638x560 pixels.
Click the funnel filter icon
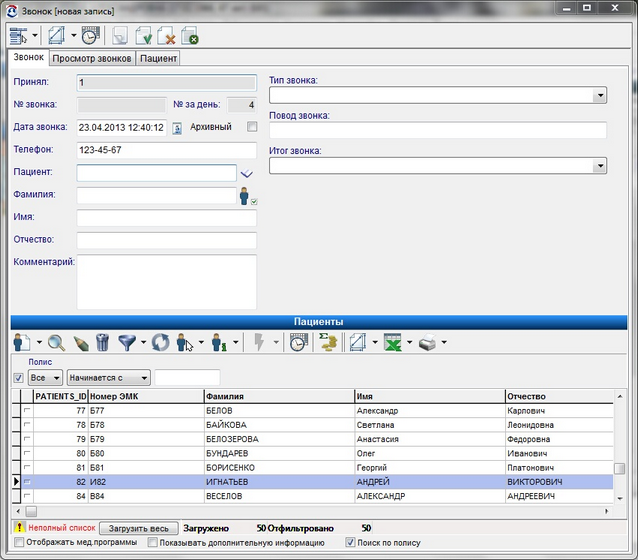(x=127, y=343)
